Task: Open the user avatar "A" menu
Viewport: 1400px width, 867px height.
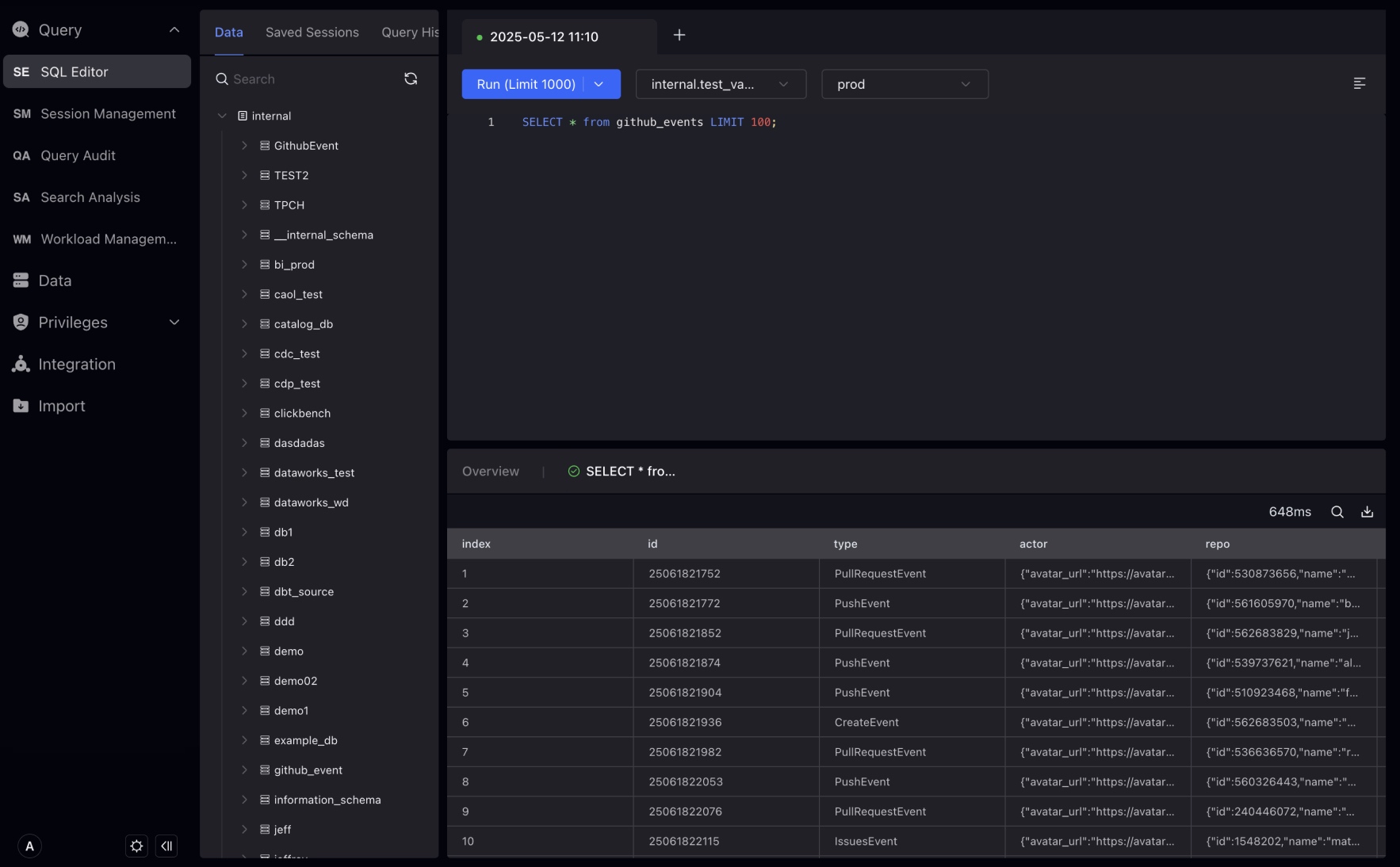Action: click(x=29, y=846)
